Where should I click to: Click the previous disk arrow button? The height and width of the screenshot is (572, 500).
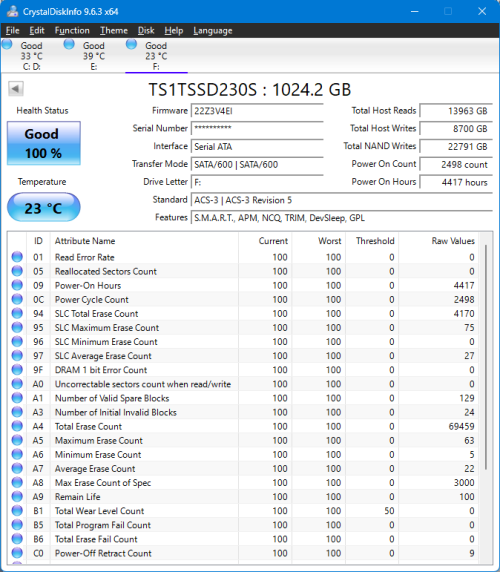(x=16, y=88)
